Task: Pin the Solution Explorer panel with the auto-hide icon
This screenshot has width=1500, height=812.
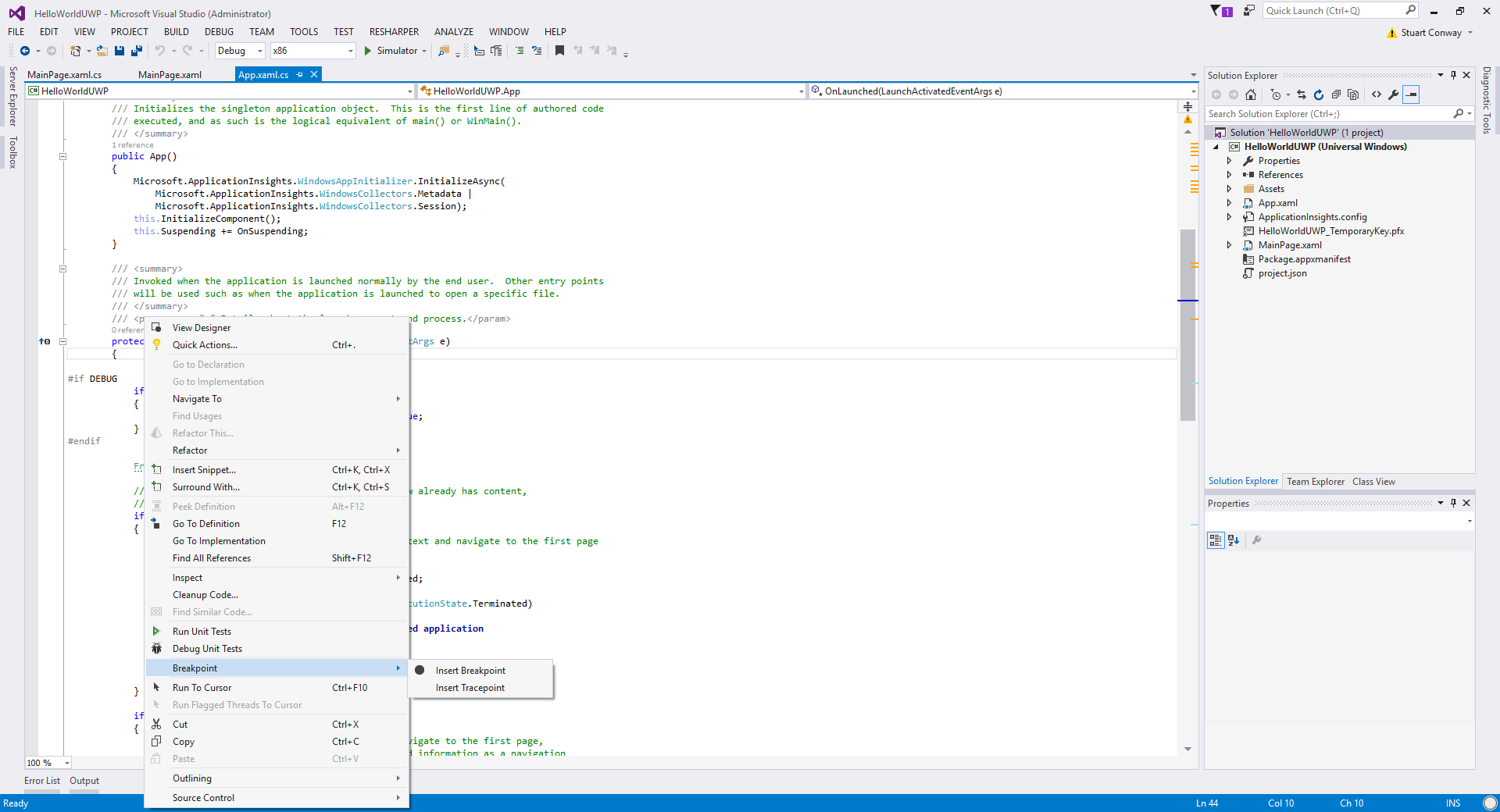Action: coord(1454,75)
